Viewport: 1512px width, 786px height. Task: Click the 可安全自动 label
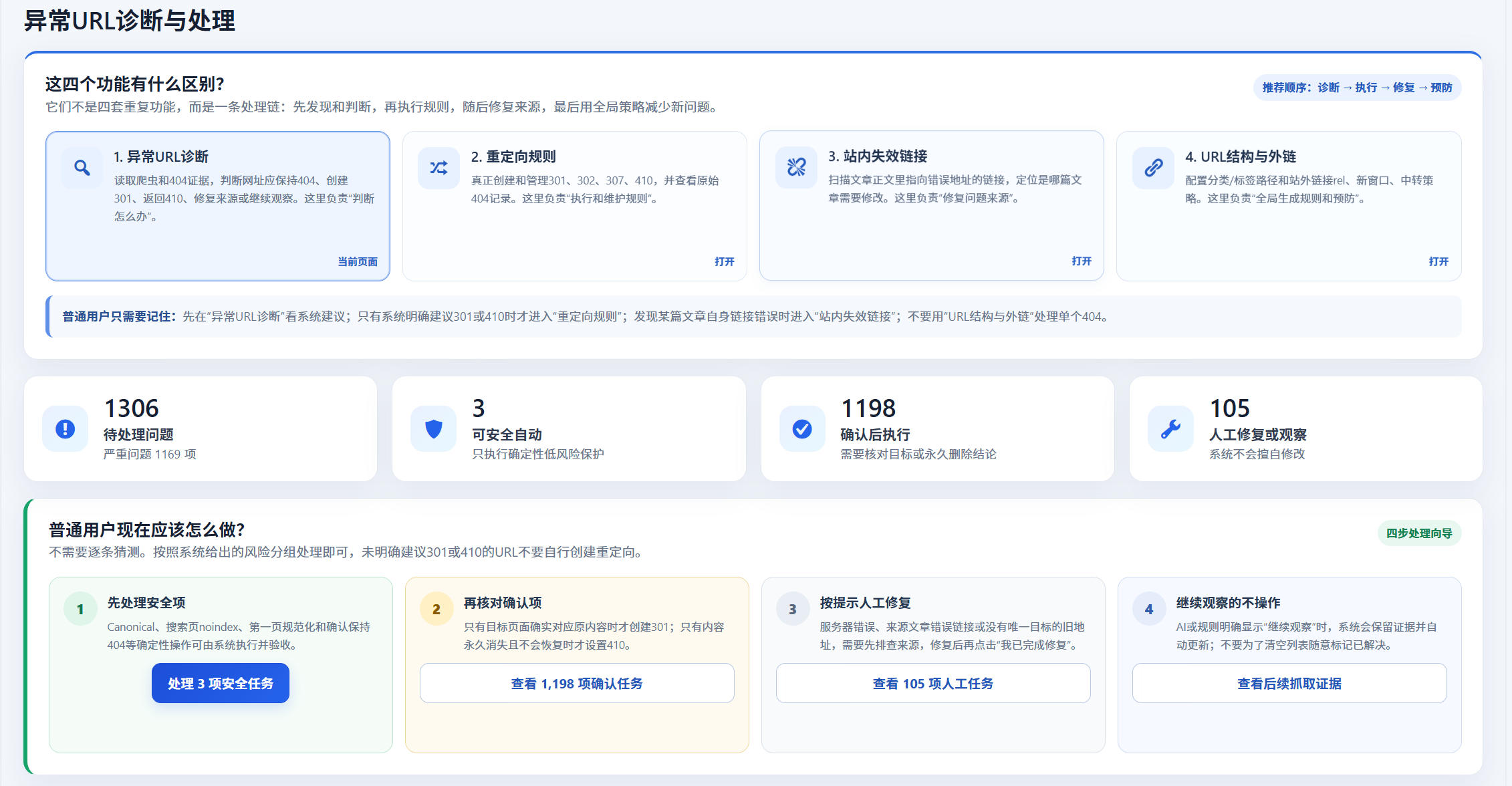tap(507, 434)
